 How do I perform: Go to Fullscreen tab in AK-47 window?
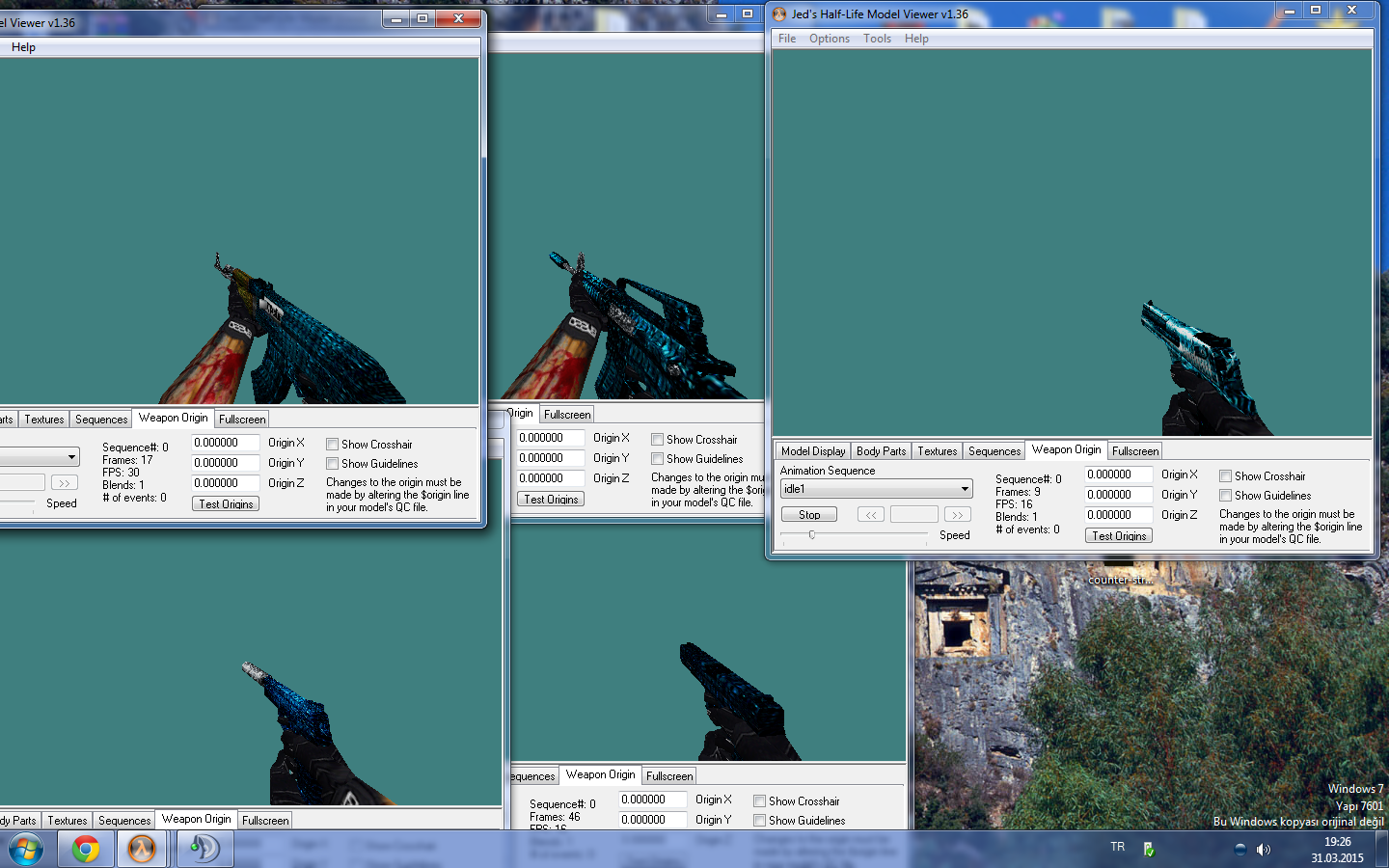pyautogui.click(x=242, y=420)
